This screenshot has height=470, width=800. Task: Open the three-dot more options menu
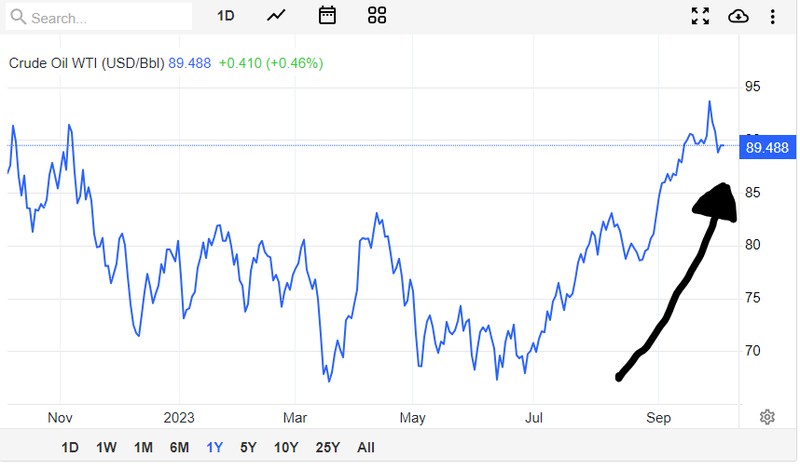pyautogui.click(x=773, y=16)
